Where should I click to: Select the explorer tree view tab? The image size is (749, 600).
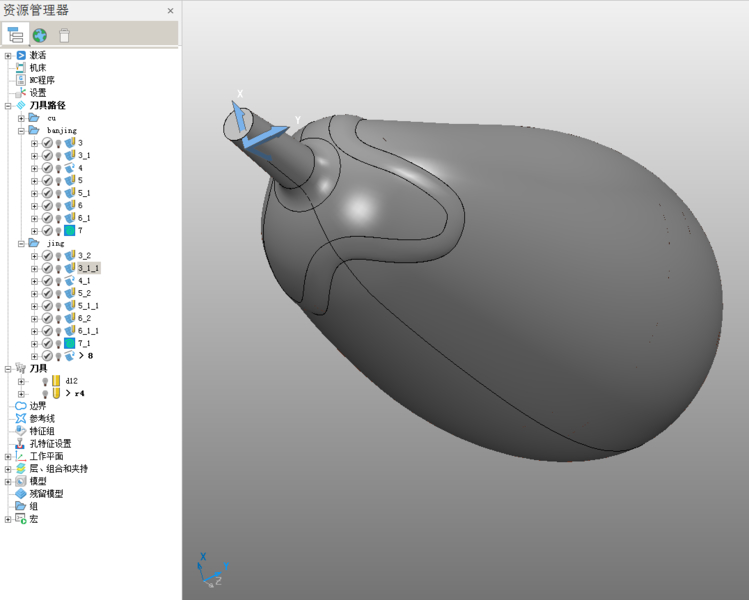tap(15, 35)
